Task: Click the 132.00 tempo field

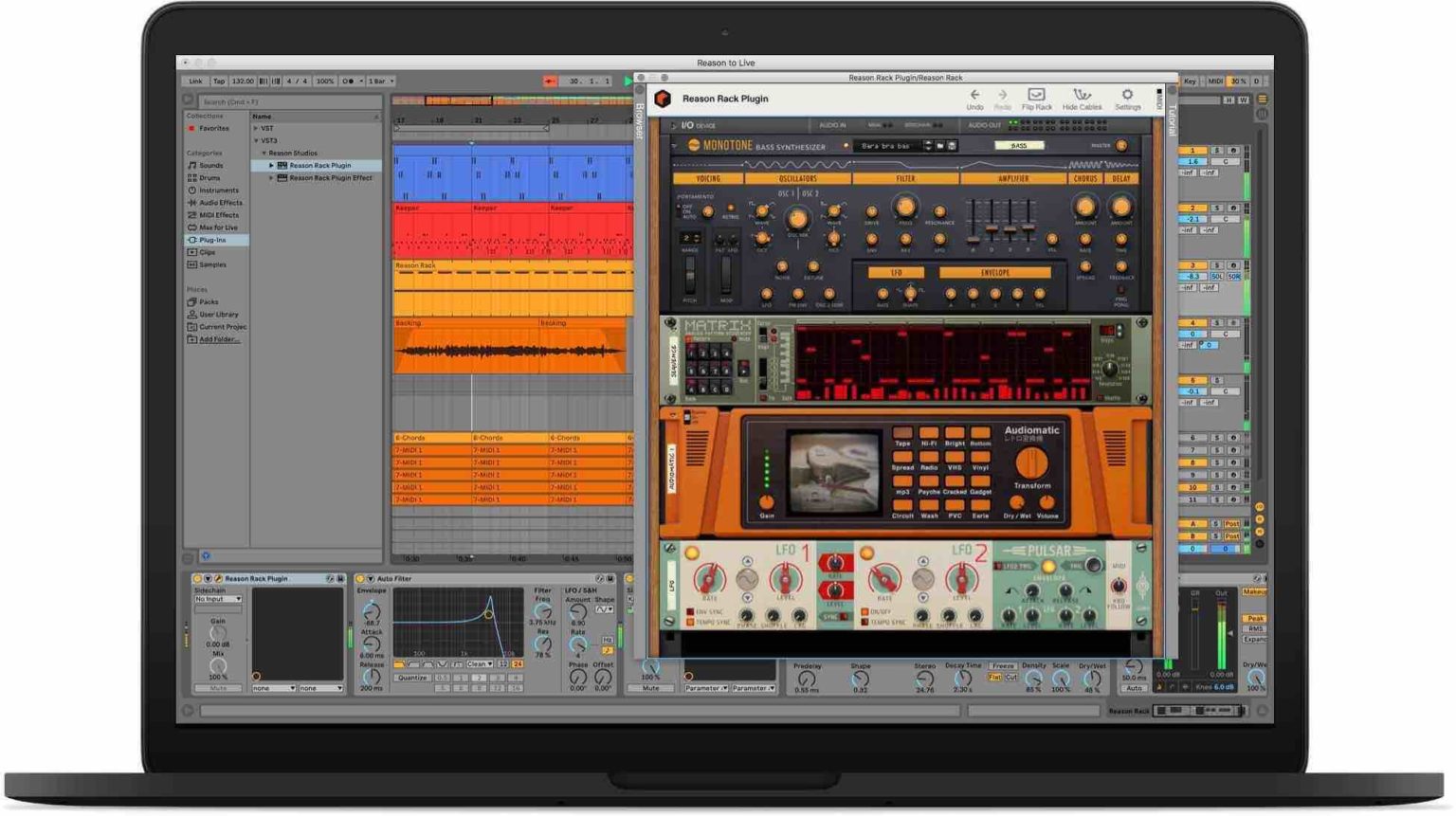Action: pyautogui.click(x=243, y=82)
